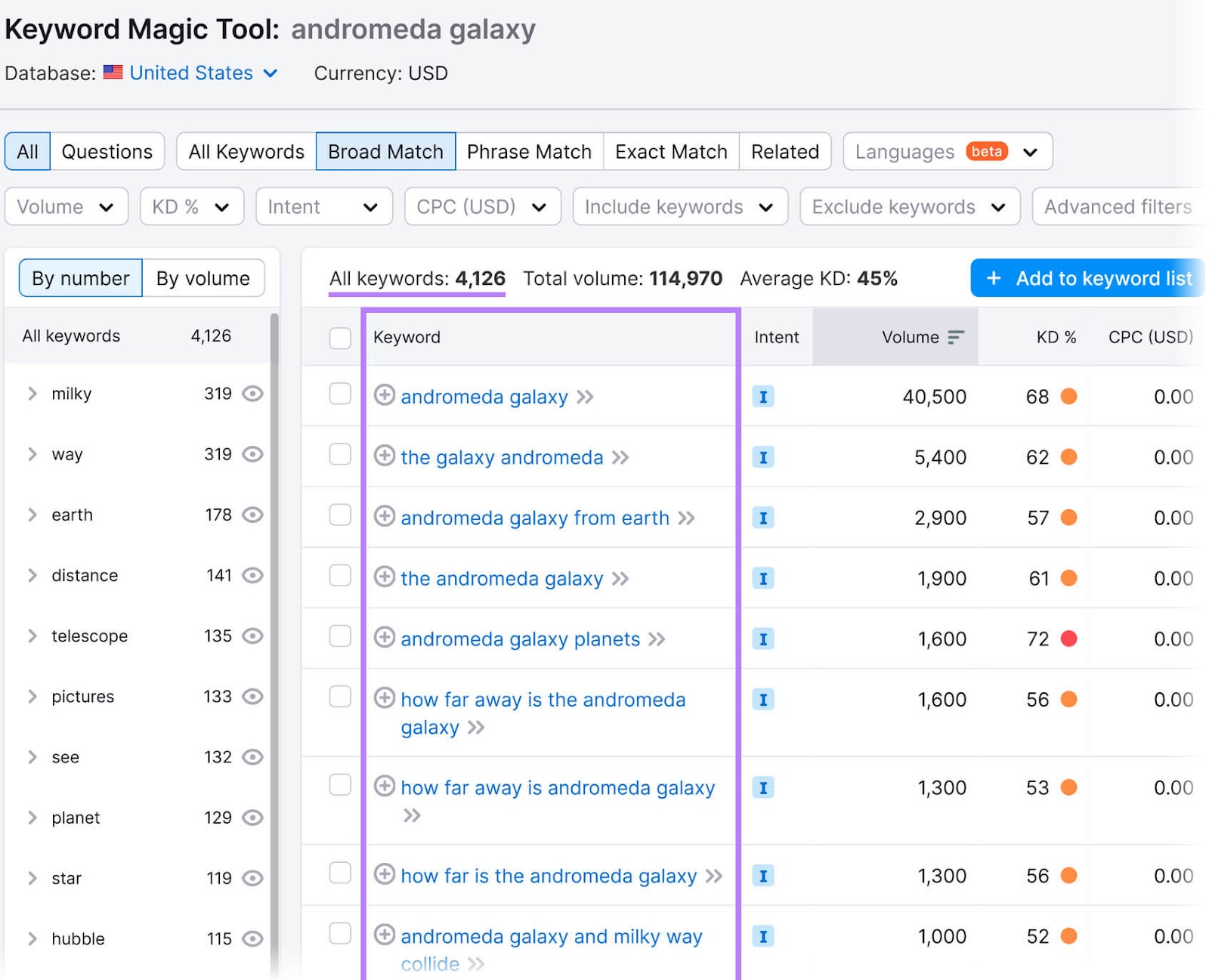Image resolution: width=1209 pixels, height=980 pixels.
Task: Click the US flag icon next to Database
Action: tap(112, 73)
